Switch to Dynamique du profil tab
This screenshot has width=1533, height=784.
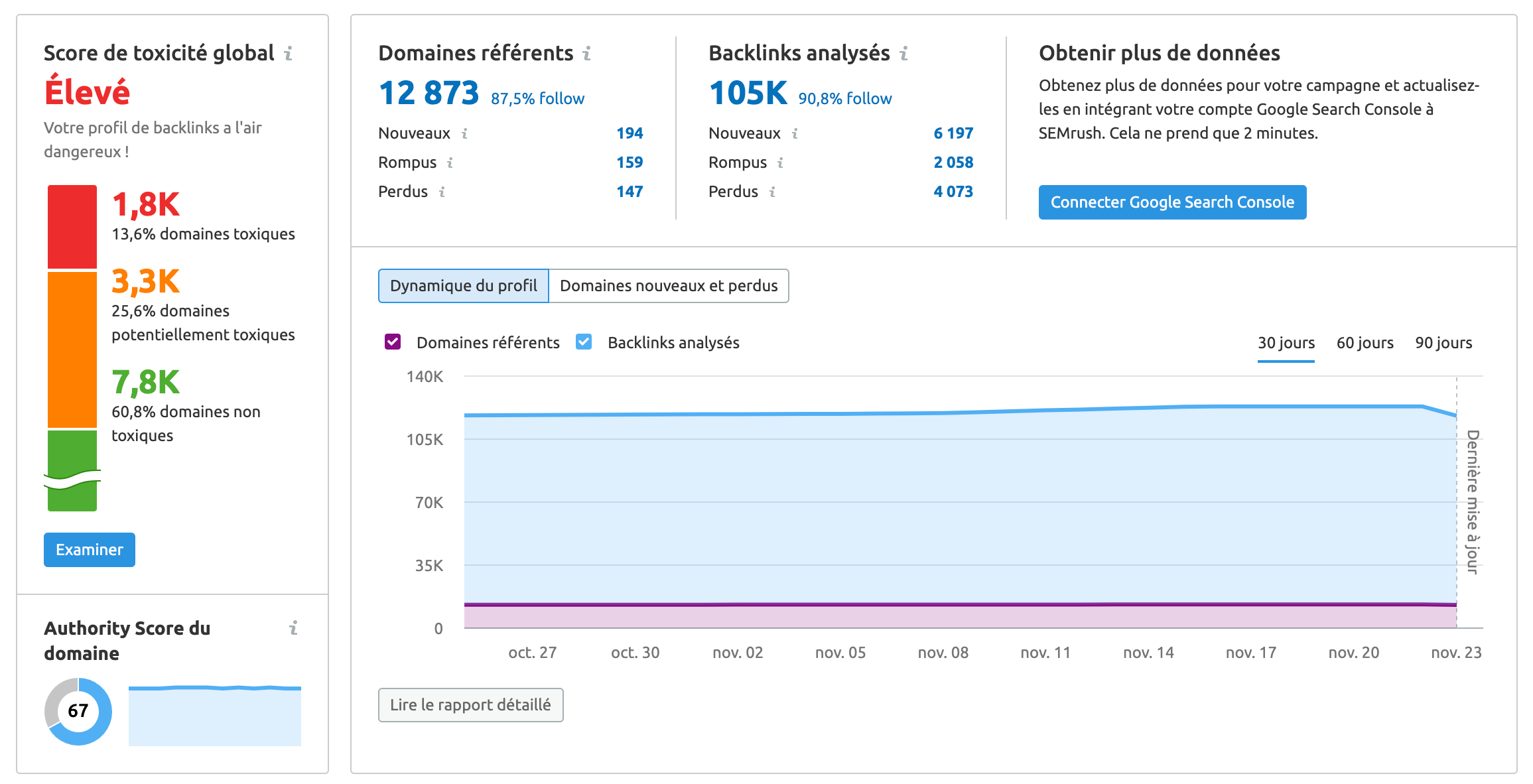[464, 286]
